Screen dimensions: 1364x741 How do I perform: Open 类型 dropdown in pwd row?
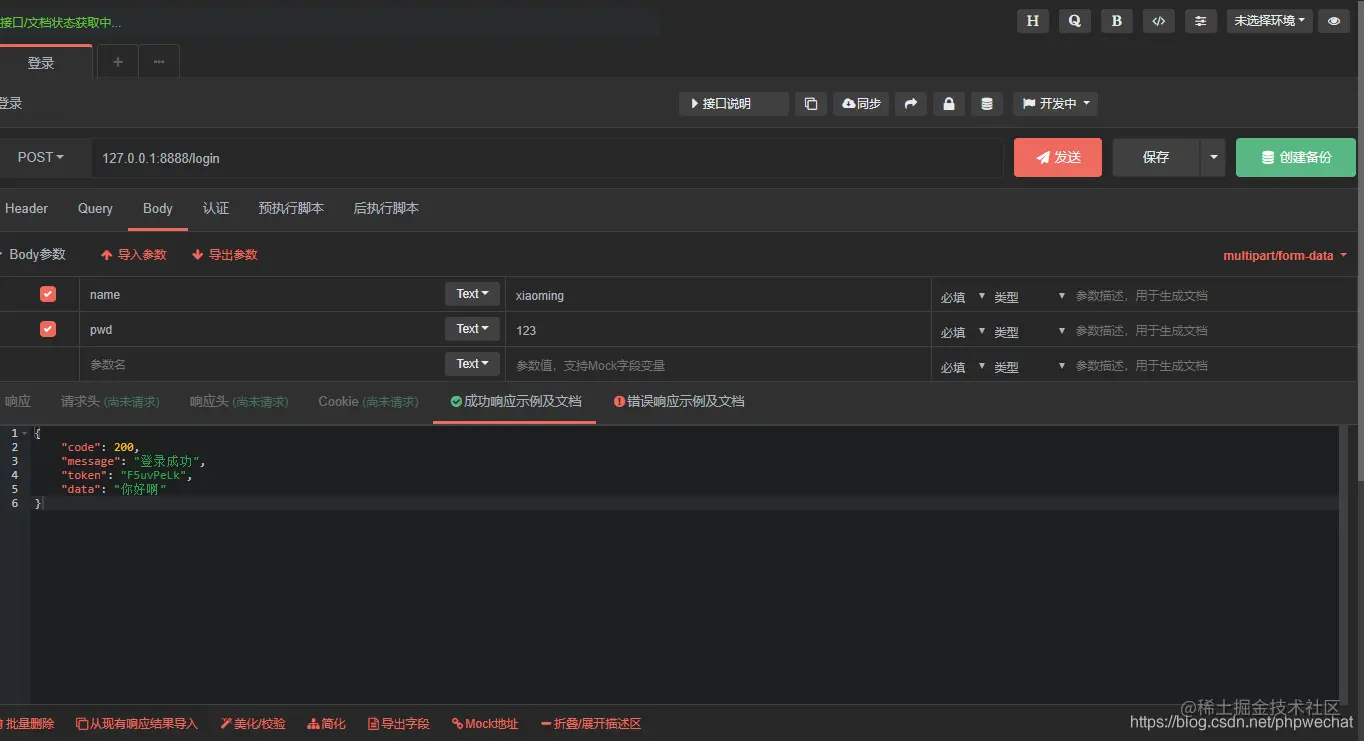pyautogui.click(x=1030, y=332)
